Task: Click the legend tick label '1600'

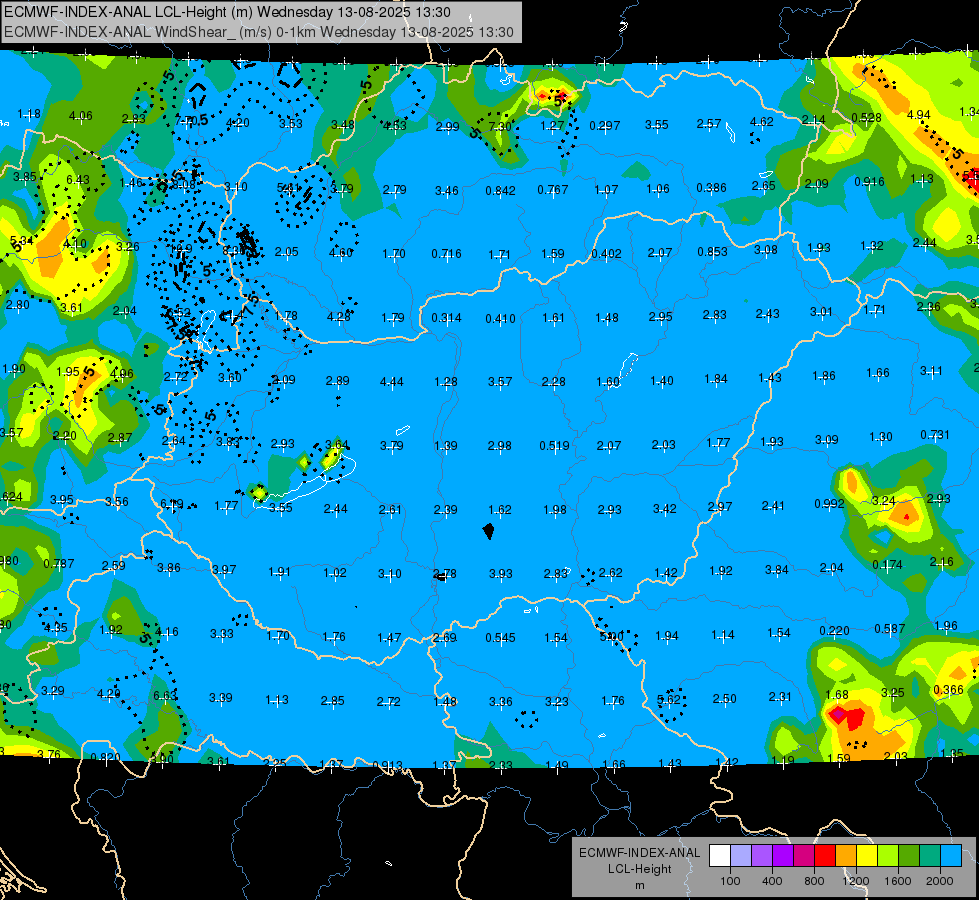Action: 897,881
